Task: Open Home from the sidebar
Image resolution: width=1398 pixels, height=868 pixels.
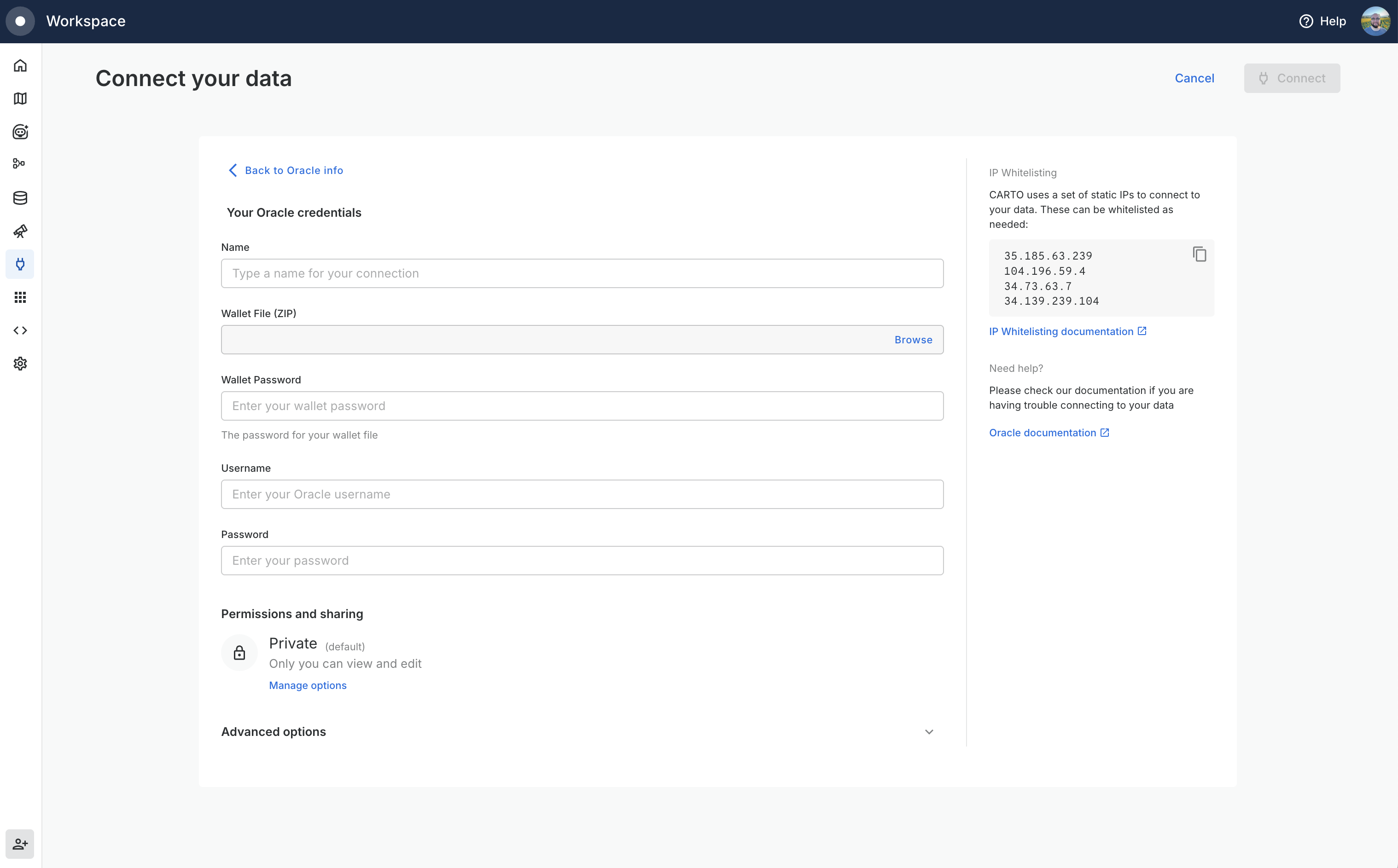Action: coord(20,65)
